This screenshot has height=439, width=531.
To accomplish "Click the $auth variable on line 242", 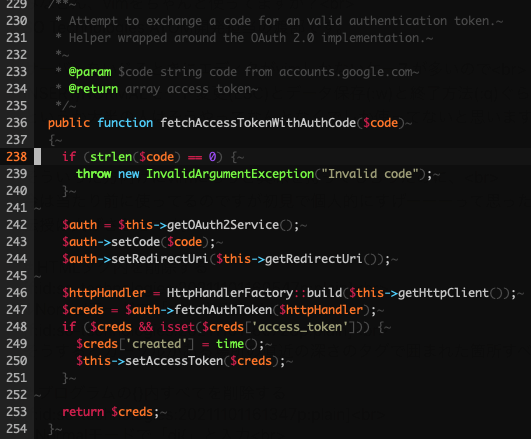I will click(x=80, y=225).
